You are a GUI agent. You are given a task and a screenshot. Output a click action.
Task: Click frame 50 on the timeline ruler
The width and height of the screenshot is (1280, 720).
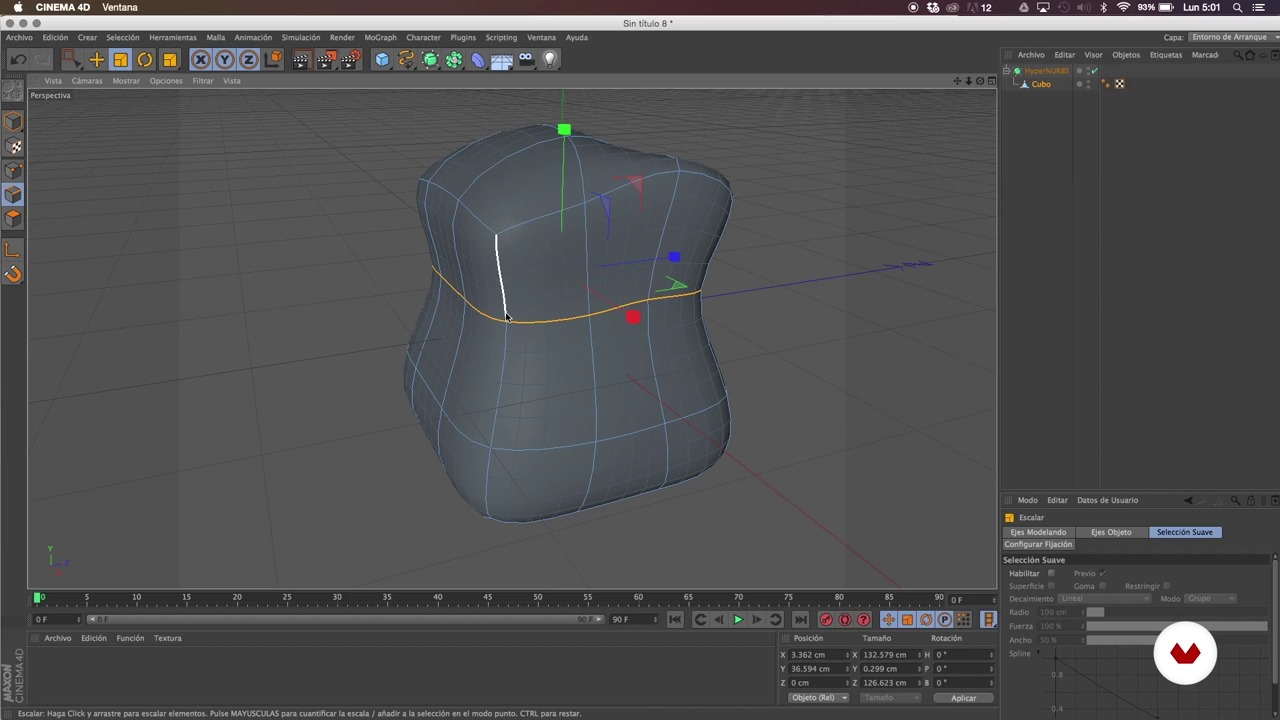(x=538, y=598)
